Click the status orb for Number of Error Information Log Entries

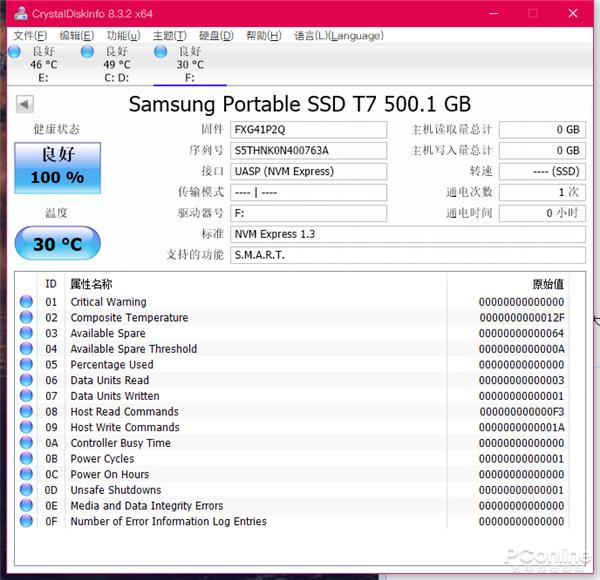tap(26, 521)
